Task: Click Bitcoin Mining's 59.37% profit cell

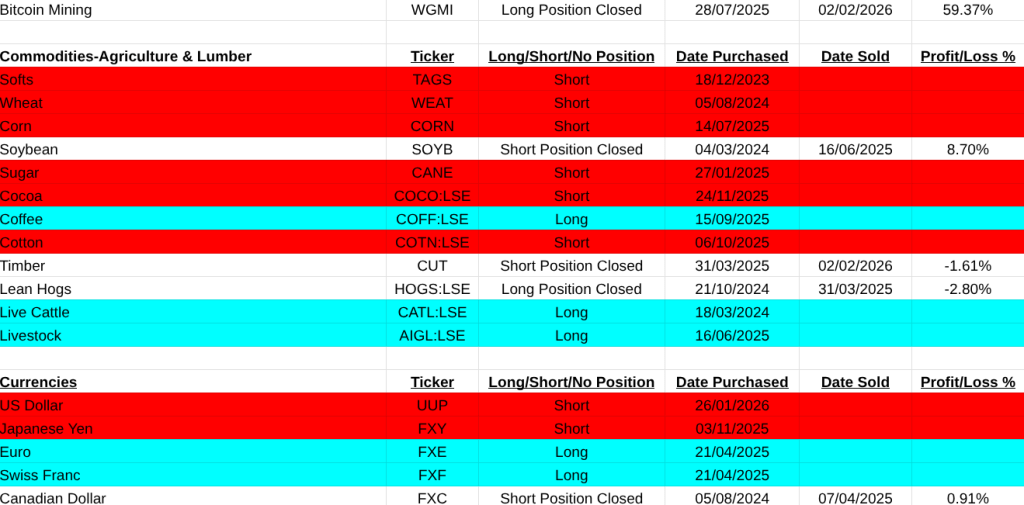Action: point(967,10)
